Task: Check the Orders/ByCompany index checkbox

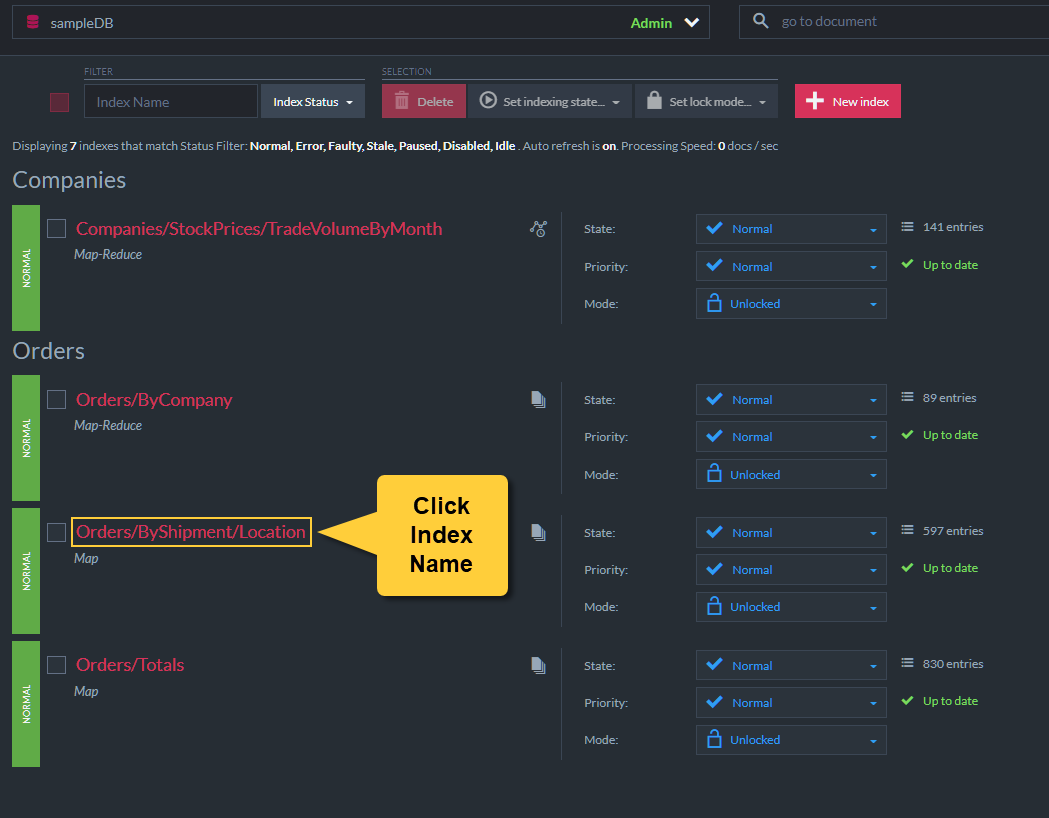Action: point(57,400)
